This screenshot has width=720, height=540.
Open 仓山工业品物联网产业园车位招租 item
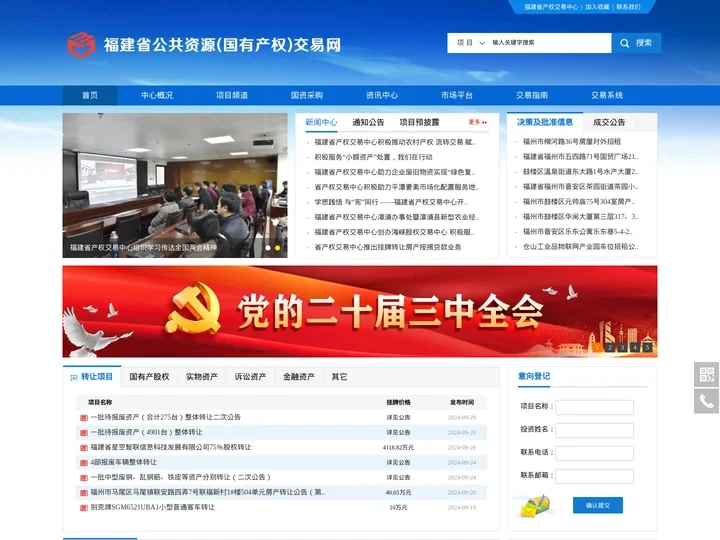580,247
